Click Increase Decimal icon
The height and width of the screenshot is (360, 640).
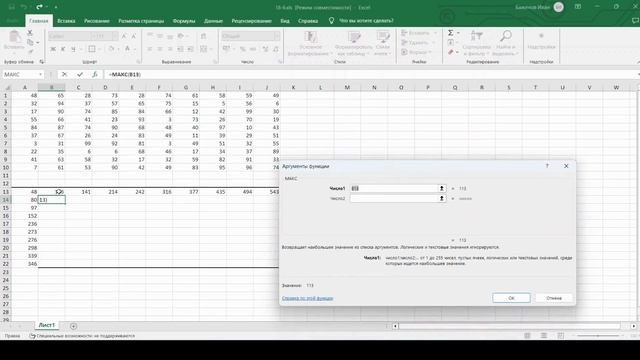(265, 49)
